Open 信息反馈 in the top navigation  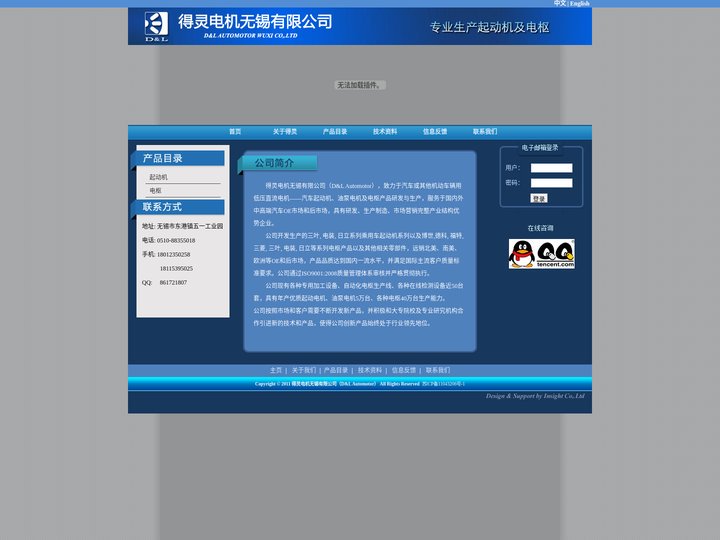pos(435,131)
